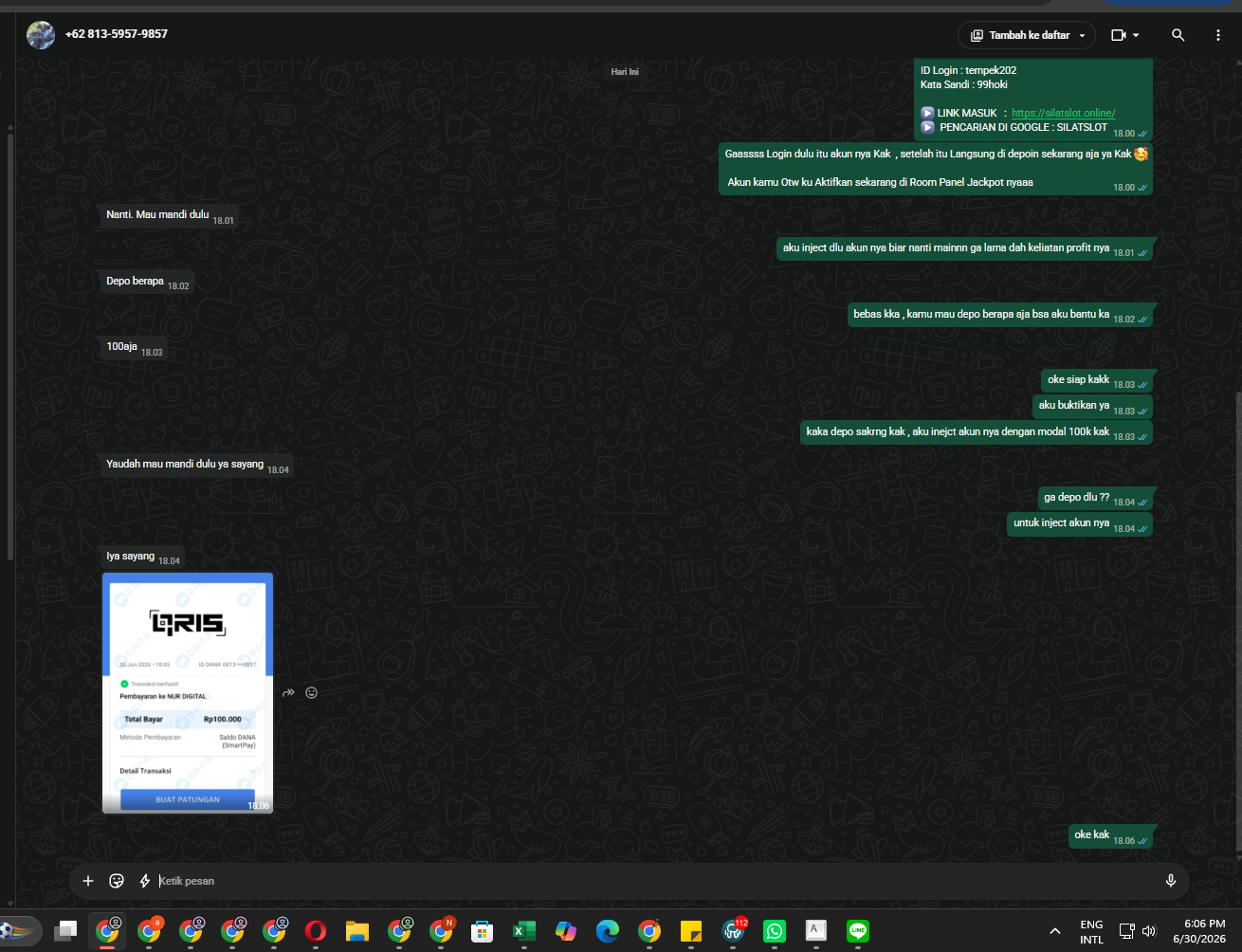Viewport: 1242px width, 952px height.
Task: Open Task View on the taskbar
Action: click(65, 931)
